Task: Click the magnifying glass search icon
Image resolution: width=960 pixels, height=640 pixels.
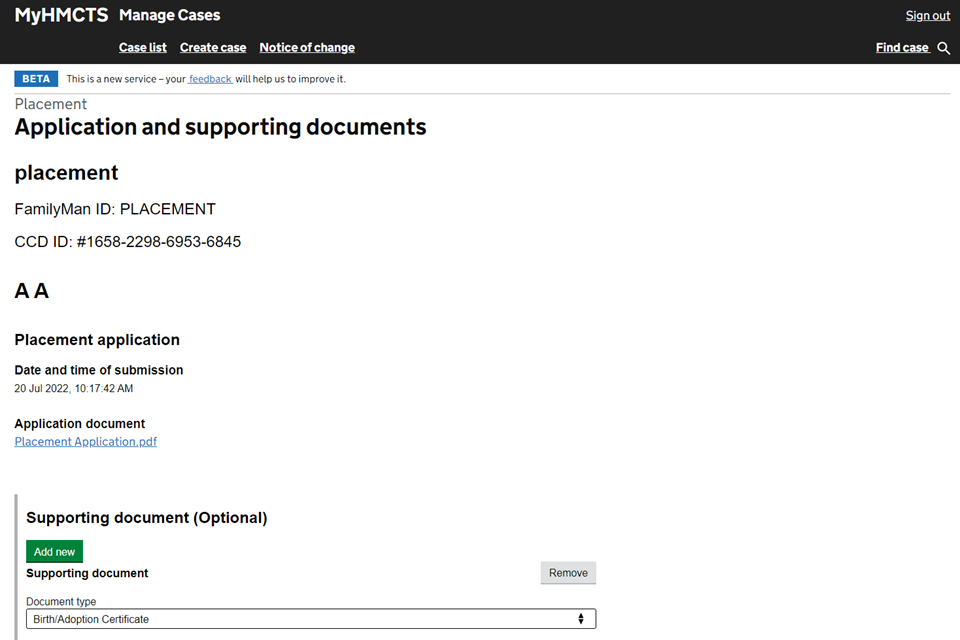Action: [943, 48]
